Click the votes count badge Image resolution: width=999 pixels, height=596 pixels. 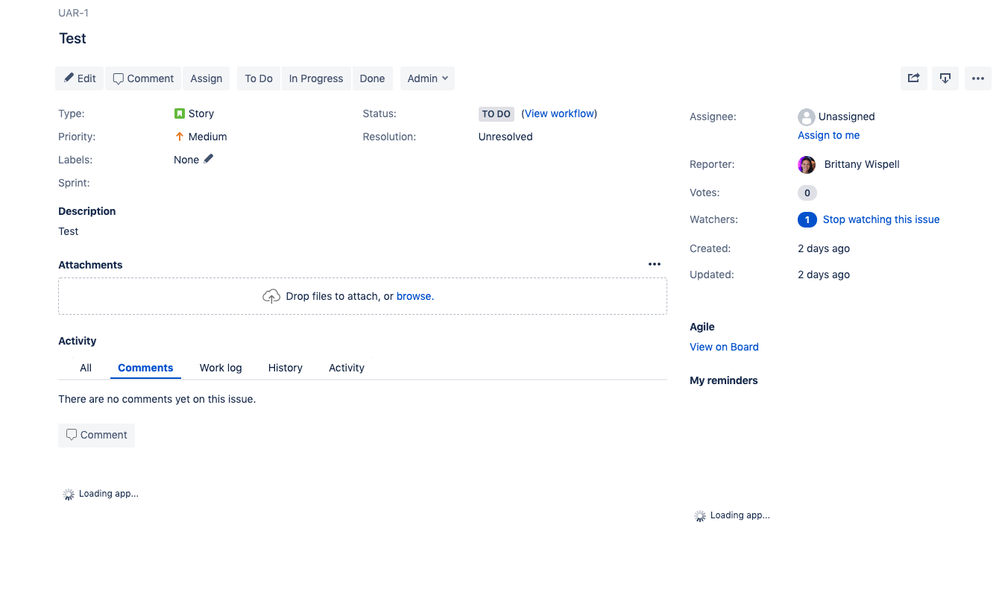[807, 193]
